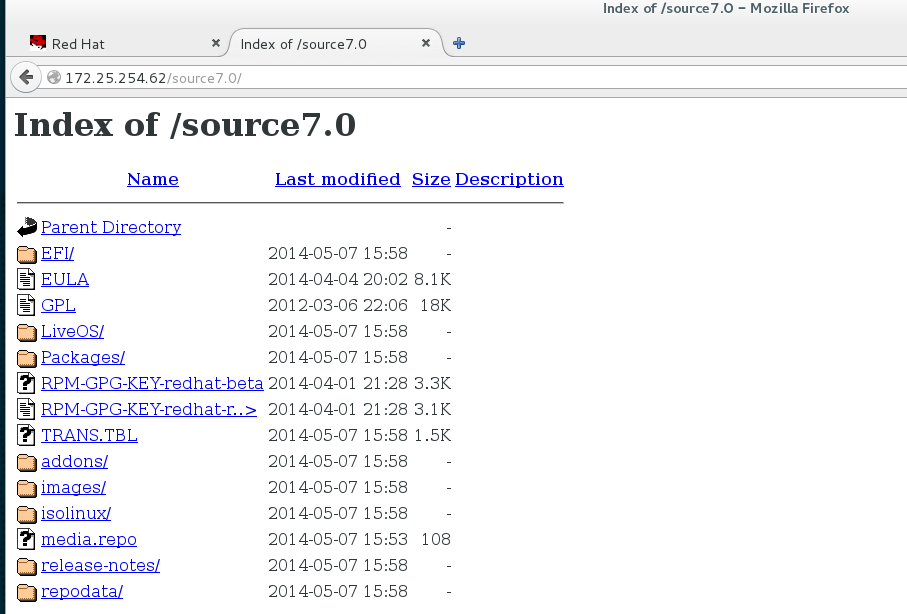This screenshot has width=907, height=614.
Task: Sort listing by Size column
Action: coord(431,179)
